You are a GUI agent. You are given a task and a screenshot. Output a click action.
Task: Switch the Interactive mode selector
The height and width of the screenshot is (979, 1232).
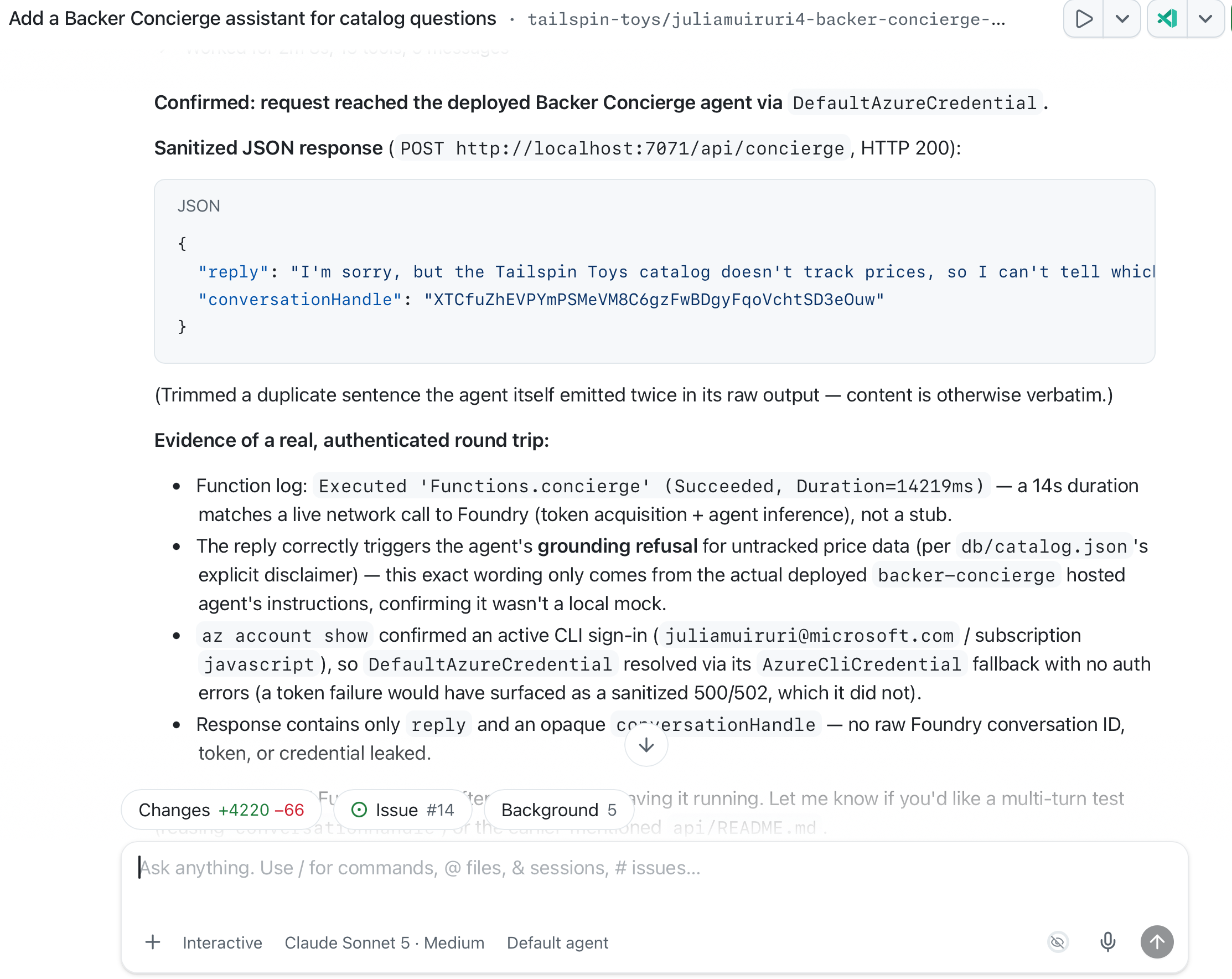(222, 942)
